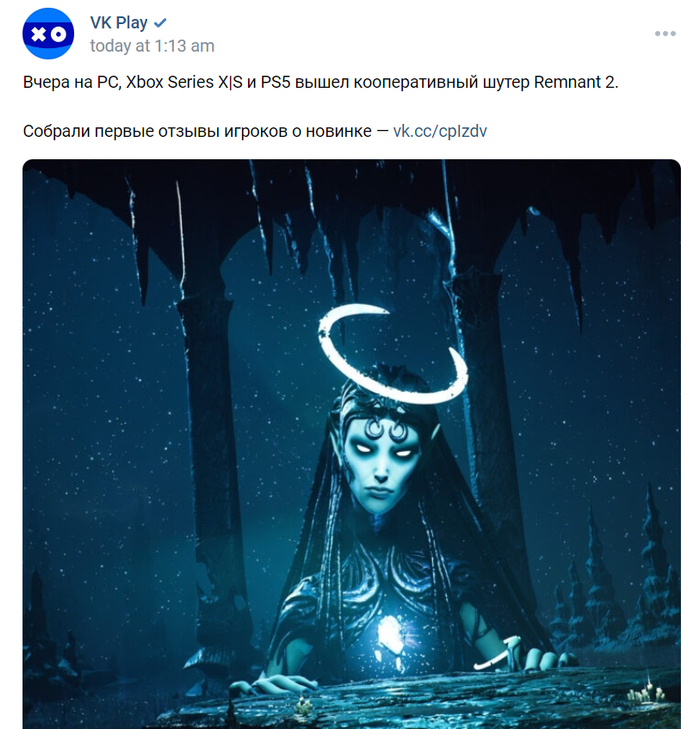Click the word 'Remnant 2' in post text
Screen dimensions: 700x729
tap(575, 82)
